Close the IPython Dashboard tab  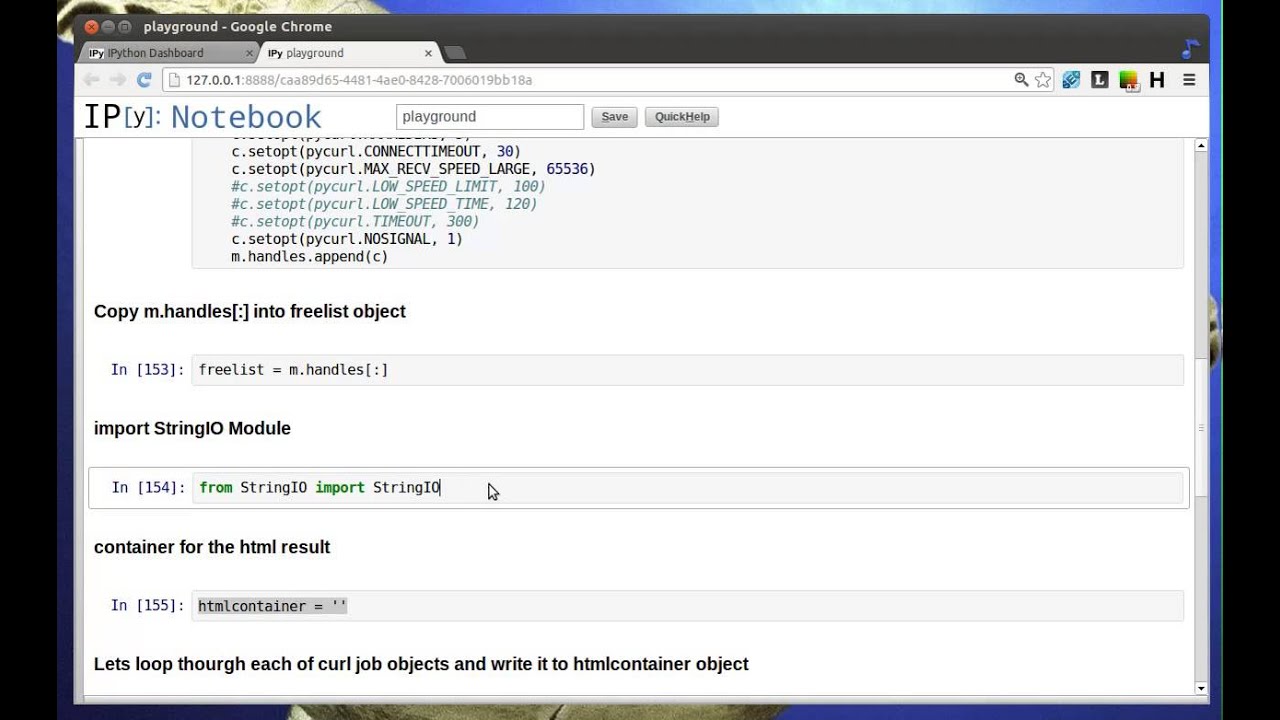249,53
